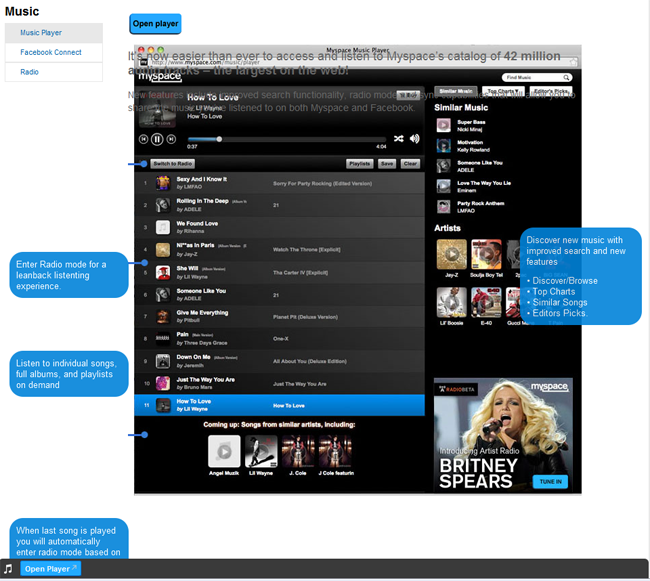Select Rolling In The Deep track
The height and width of the screenshot is (581, 650).
click(x=279, y=205)
